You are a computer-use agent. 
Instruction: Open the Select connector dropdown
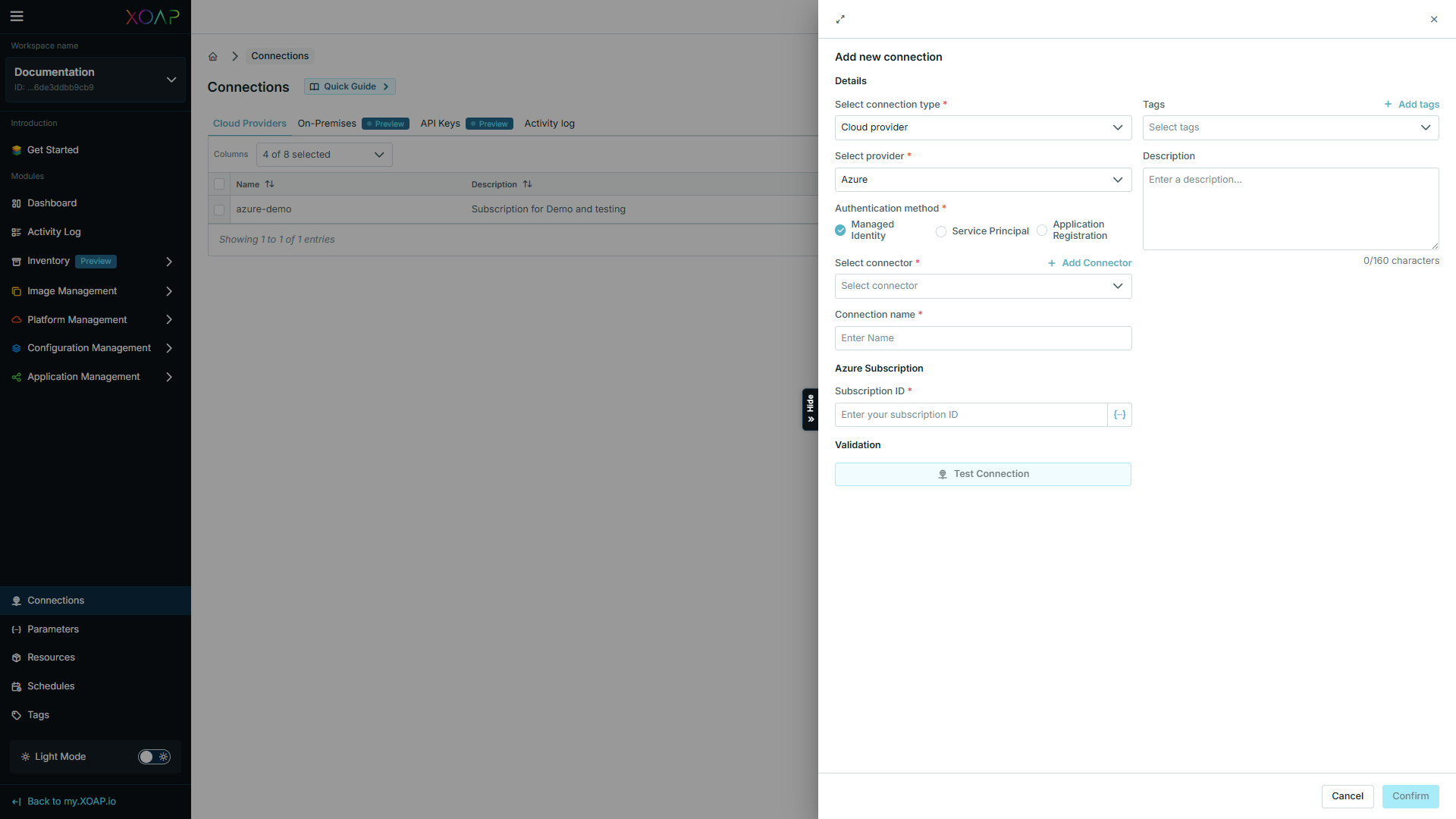(983, 286)
